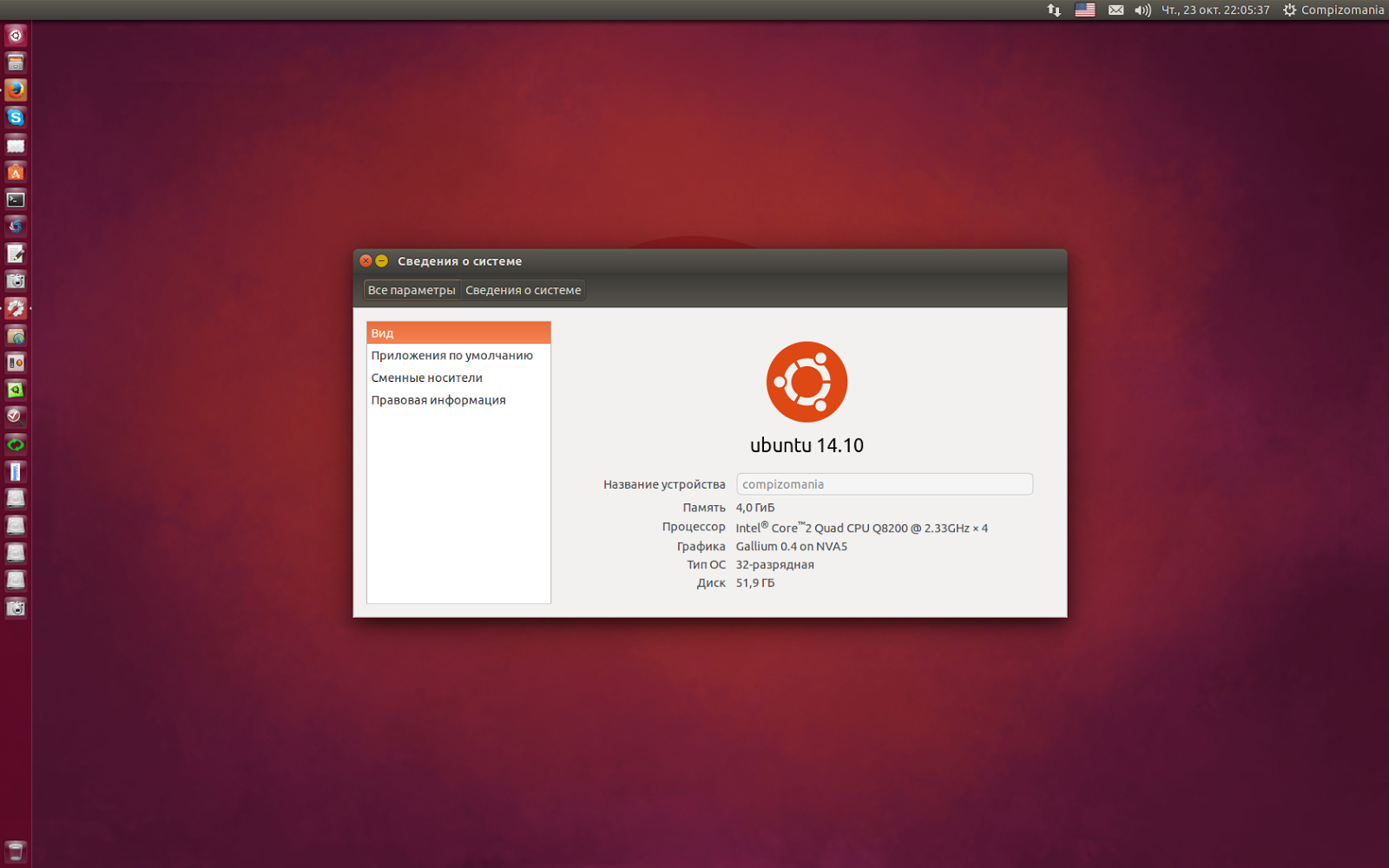Click the Процессор label
The image size is (1389, 868).
(694, 527)
